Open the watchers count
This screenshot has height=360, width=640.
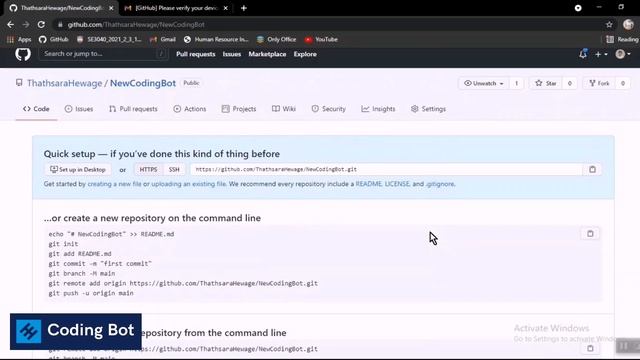(516, 83)
